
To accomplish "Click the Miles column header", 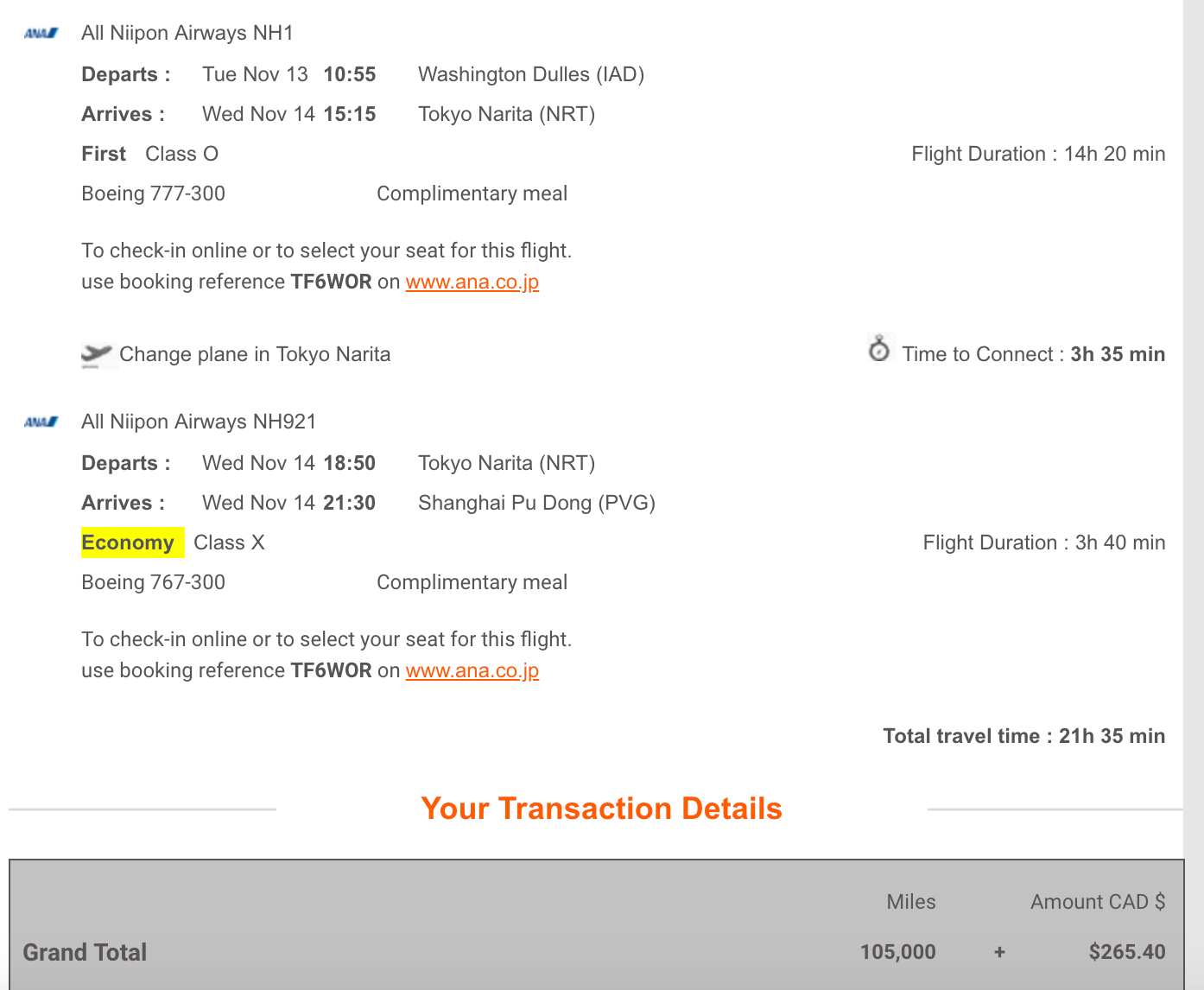I will click(x=910, y=902).
